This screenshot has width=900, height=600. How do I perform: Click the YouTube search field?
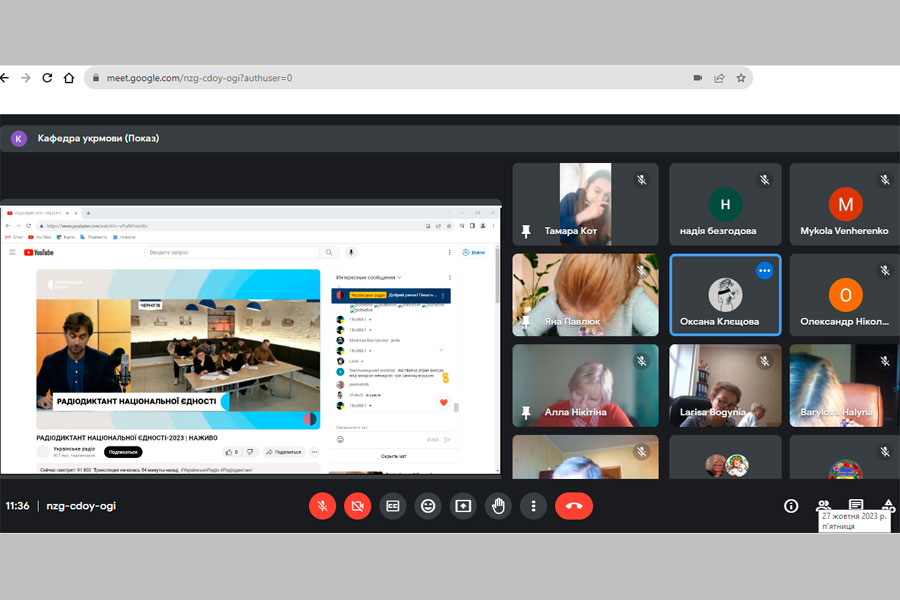(x=231, y=252)
